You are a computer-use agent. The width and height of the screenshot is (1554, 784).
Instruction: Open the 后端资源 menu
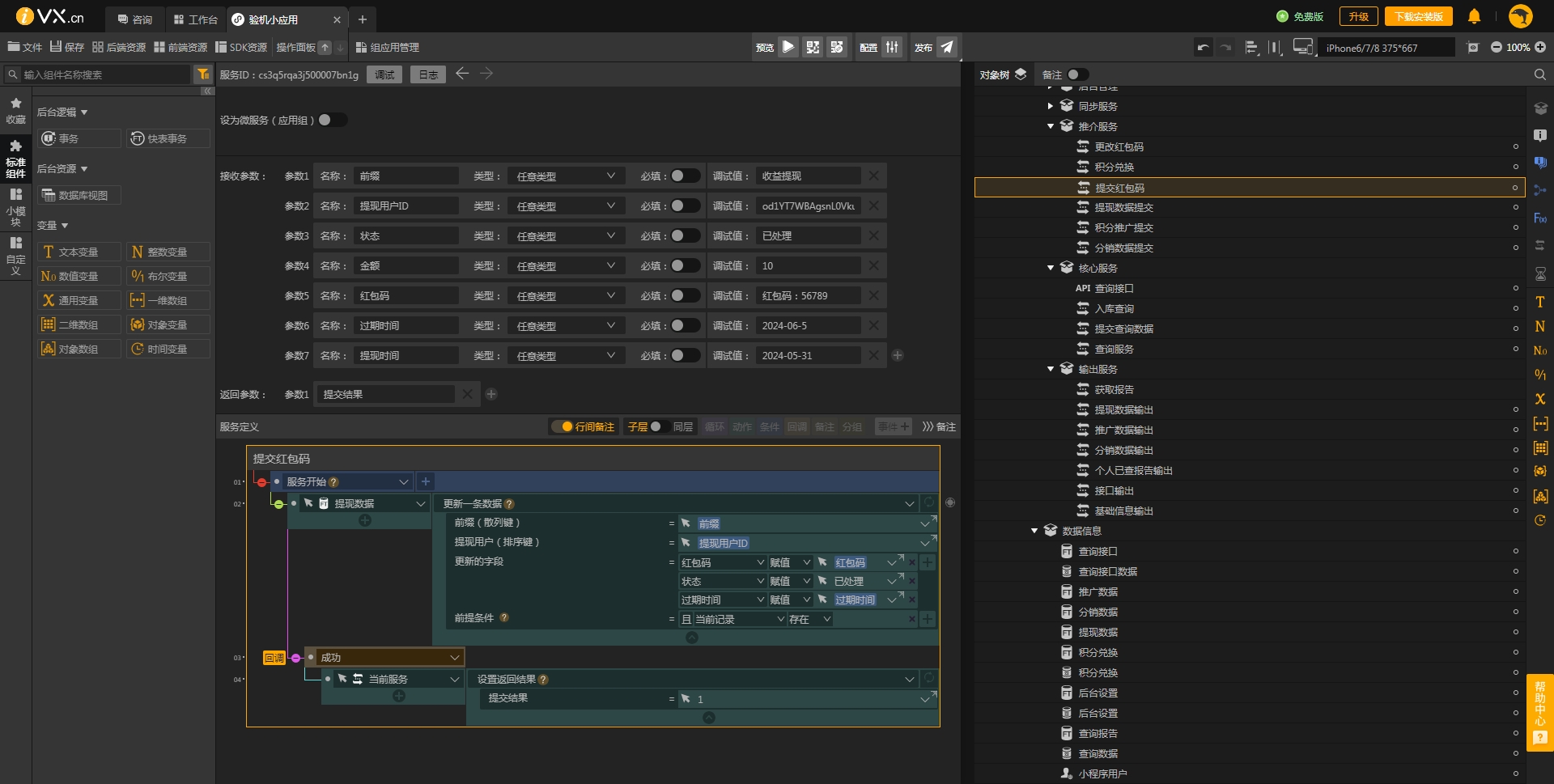click(119, 47)
